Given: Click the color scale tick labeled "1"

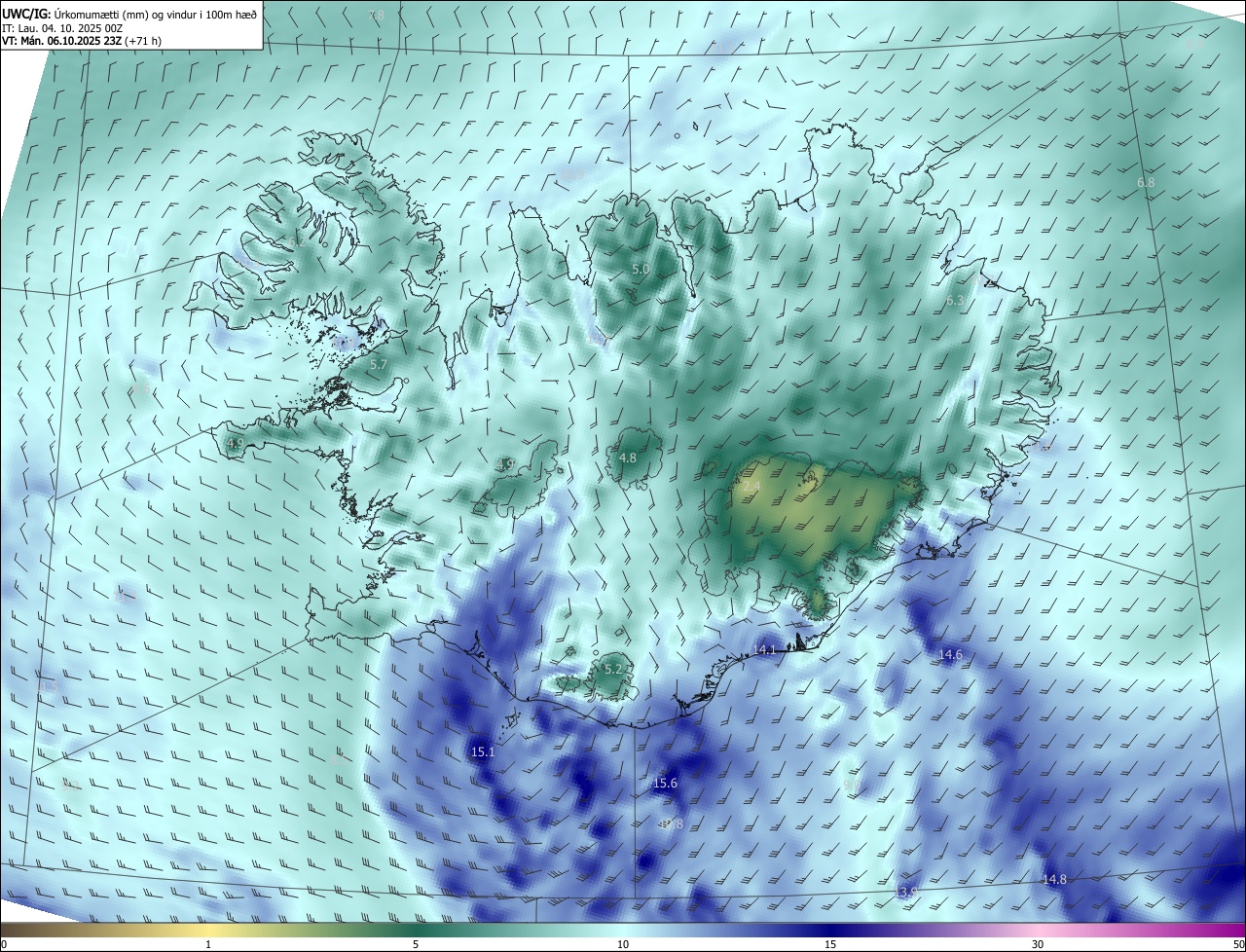Looking at the screenshot, I should click(208, 944).
